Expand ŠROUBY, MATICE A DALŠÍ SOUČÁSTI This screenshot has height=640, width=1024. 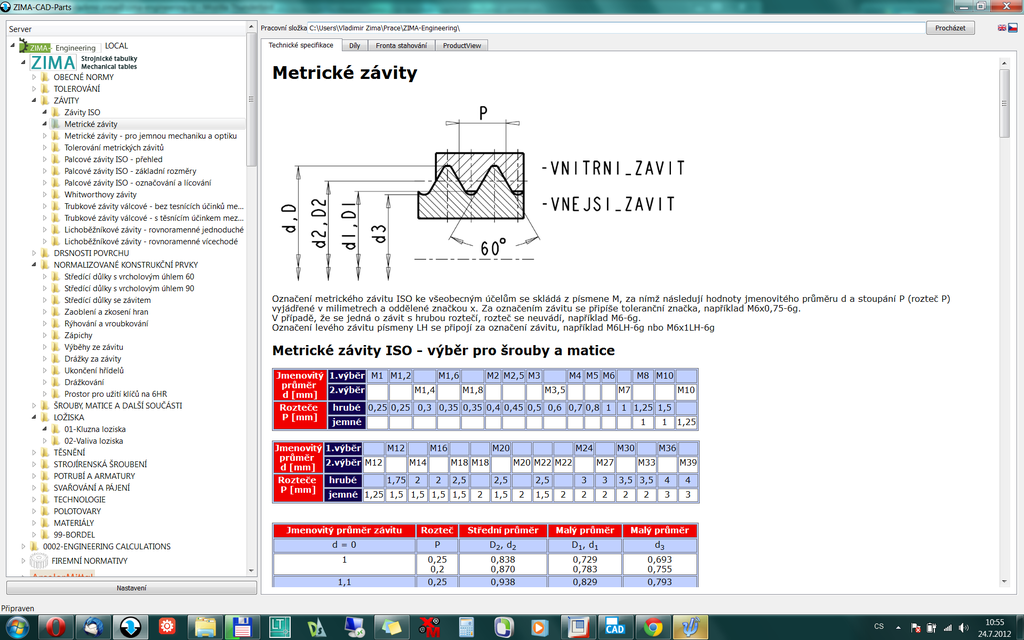(35, 406)
